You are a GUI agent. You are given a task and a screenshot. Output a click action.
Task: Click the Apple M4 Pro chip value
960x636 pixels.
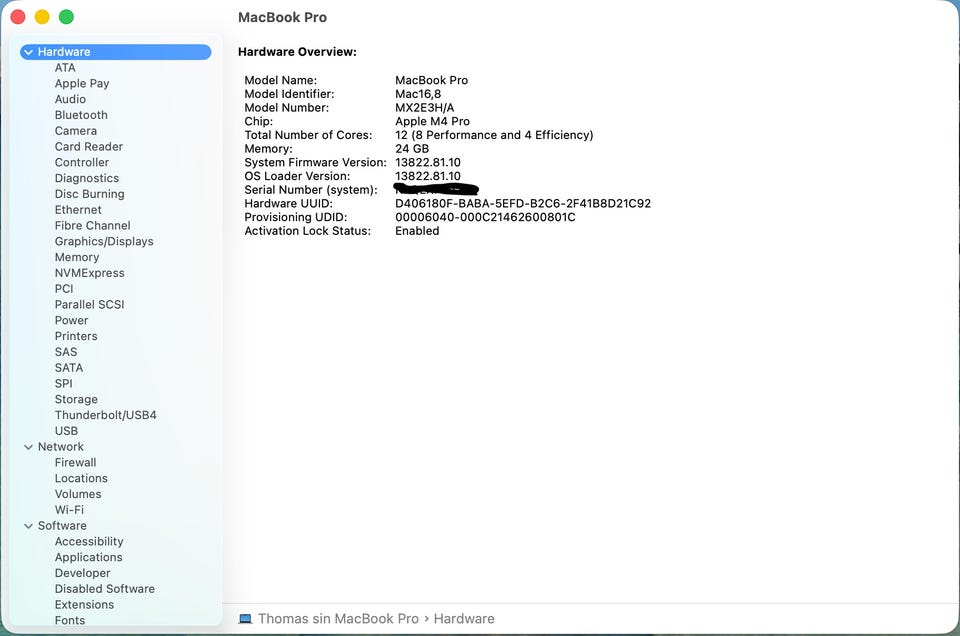click(x=432, y=122)
